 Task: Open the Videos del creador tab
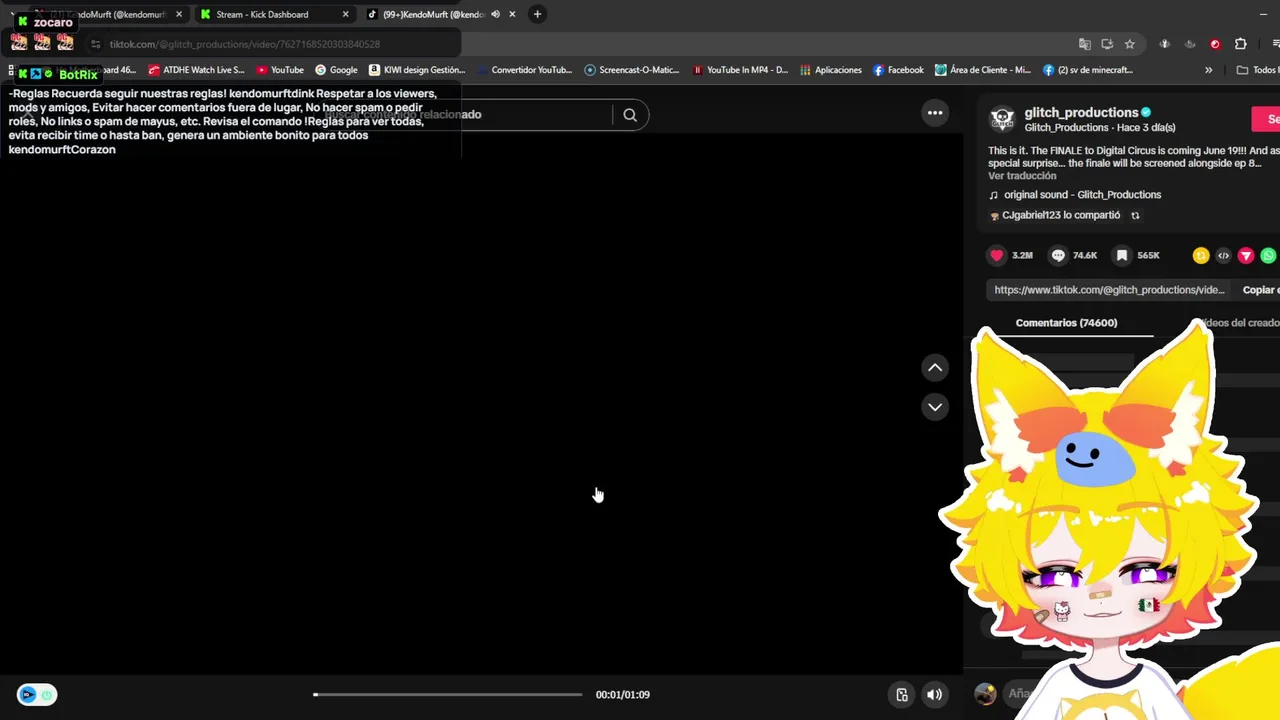(x=1238, y=323)
